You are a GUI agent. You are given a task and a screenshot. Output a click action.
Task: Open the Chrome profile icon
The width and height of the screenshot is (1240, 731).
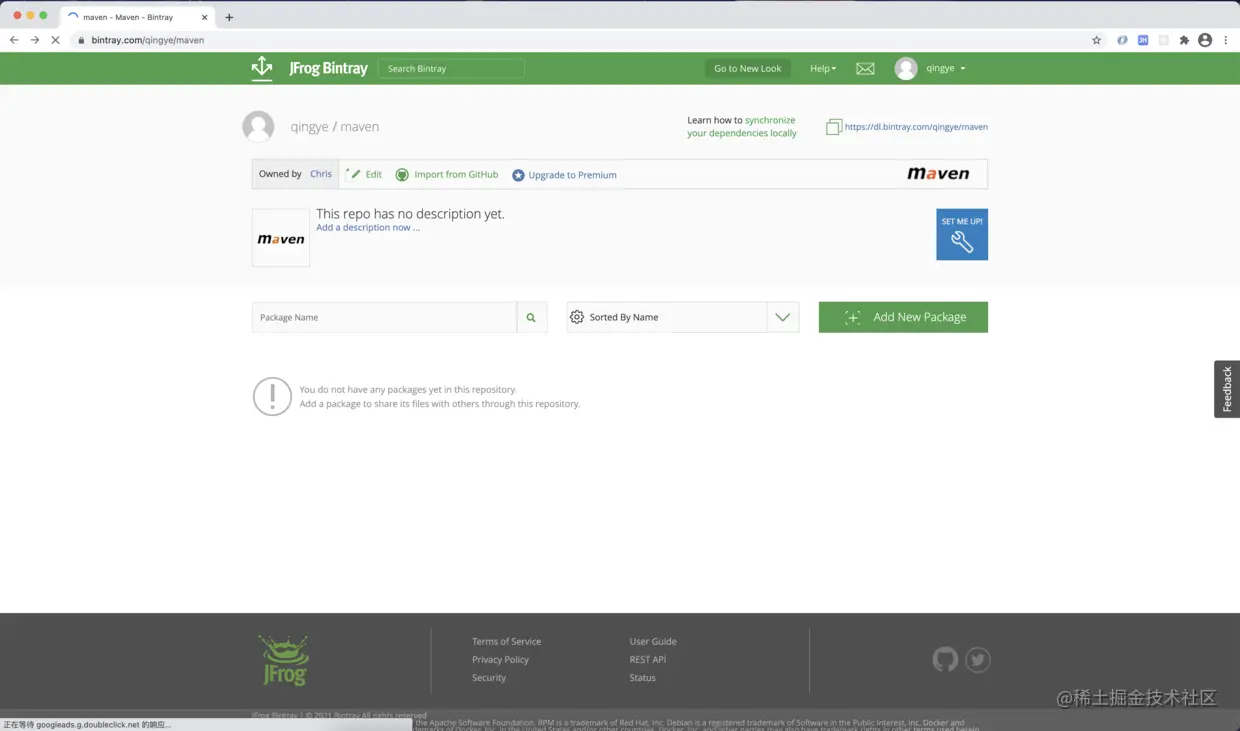[x=1205, y=40]
